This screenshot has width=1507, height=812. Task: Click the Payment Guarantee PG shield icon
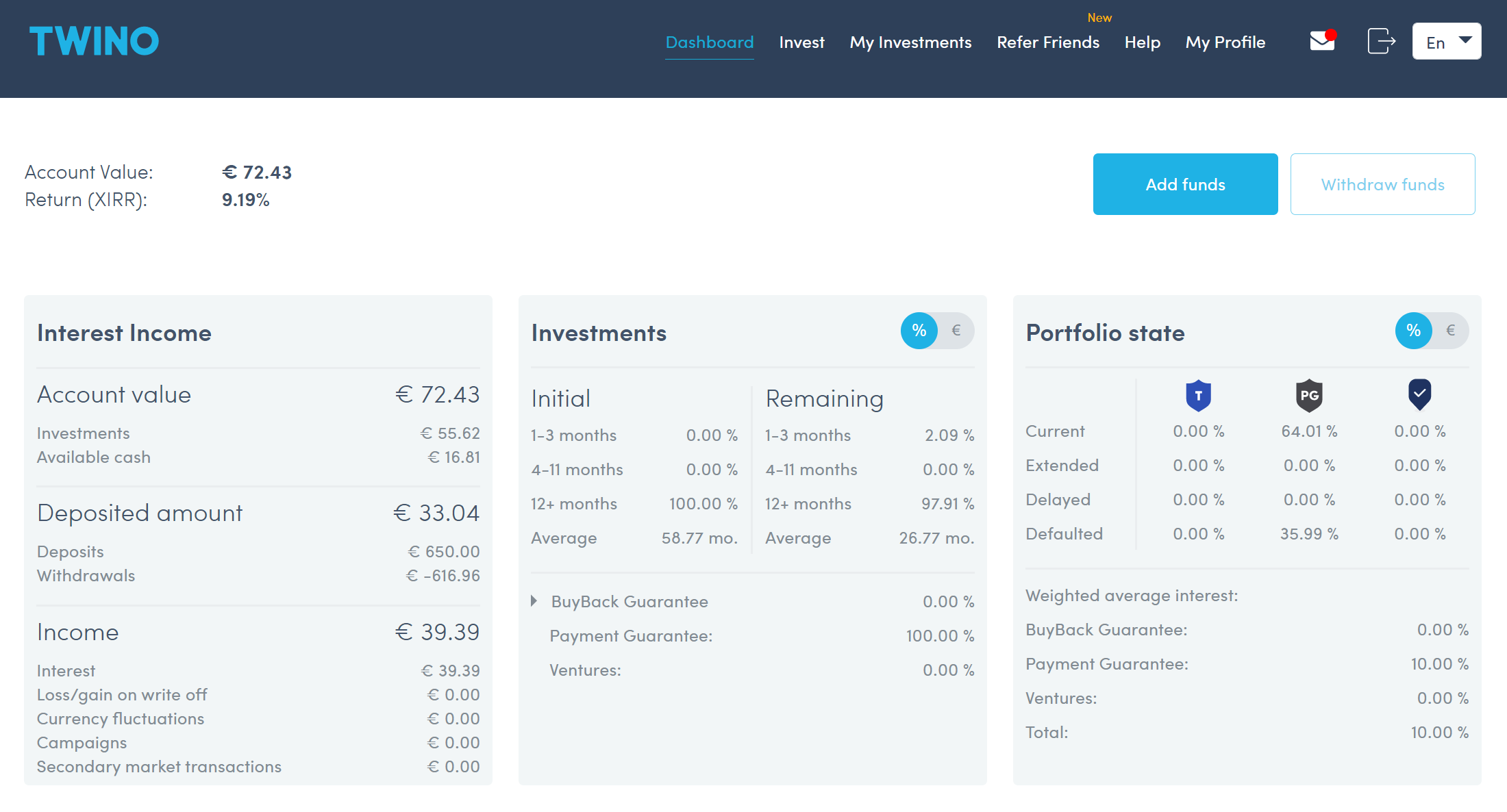coord(1306,394)
